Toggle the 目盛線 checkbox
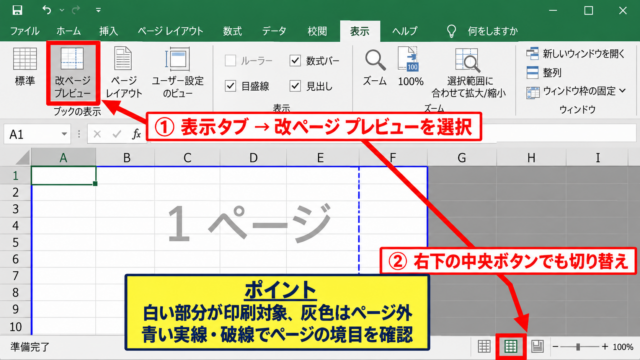 [230, 86]
